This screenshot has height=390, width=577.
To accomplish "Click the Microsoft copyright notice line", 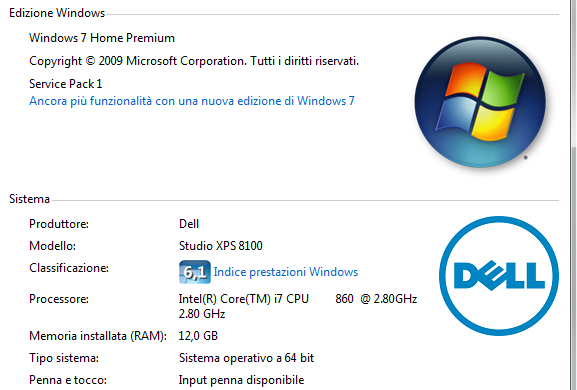I will pos(194,61).
